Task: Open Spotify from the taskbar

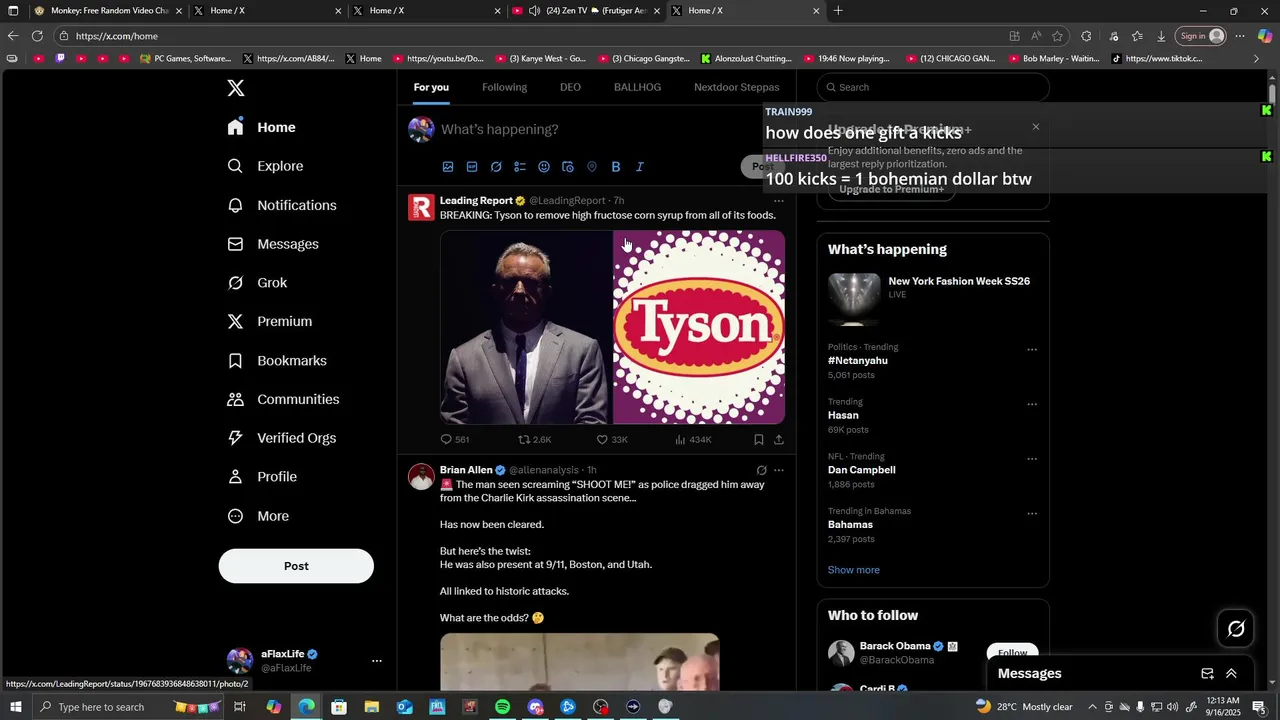Action: point(502,707)
